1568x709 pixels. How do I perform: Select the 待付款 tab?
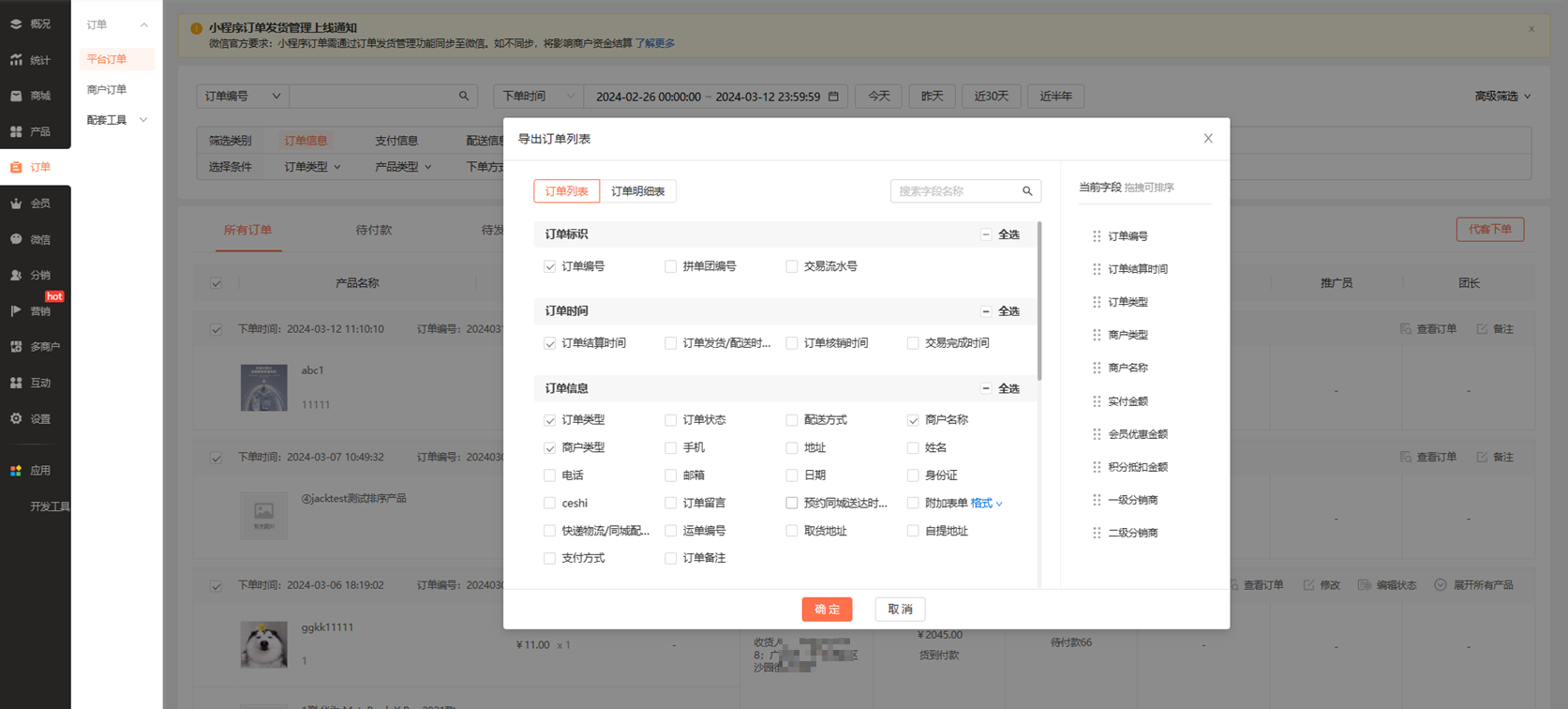374,230
